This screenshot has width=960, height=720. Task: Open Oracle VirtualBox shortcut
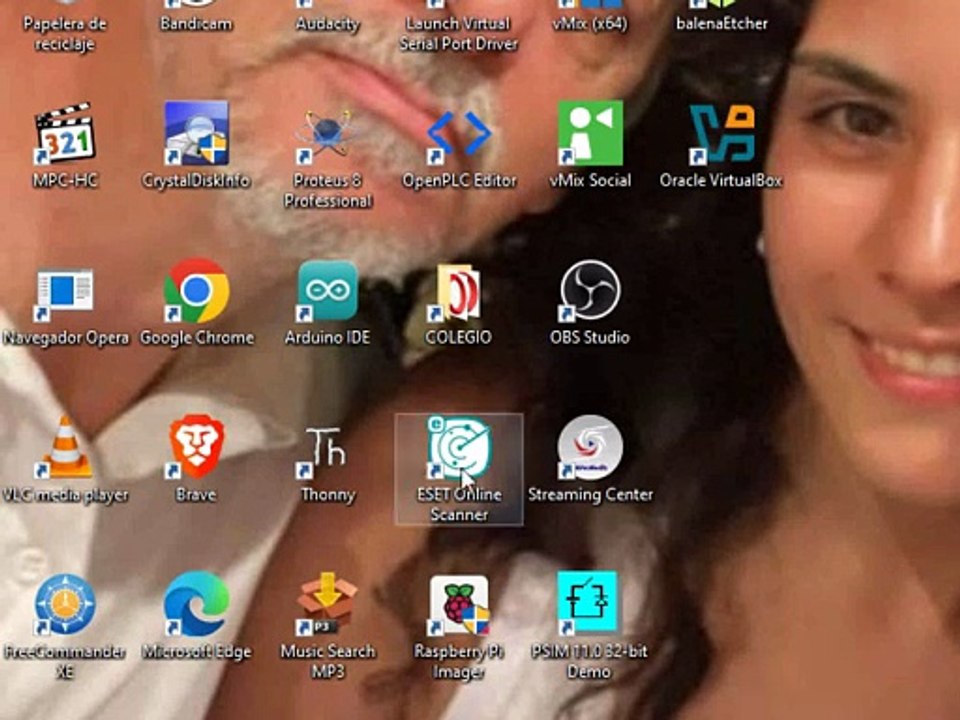click(721, 133)
